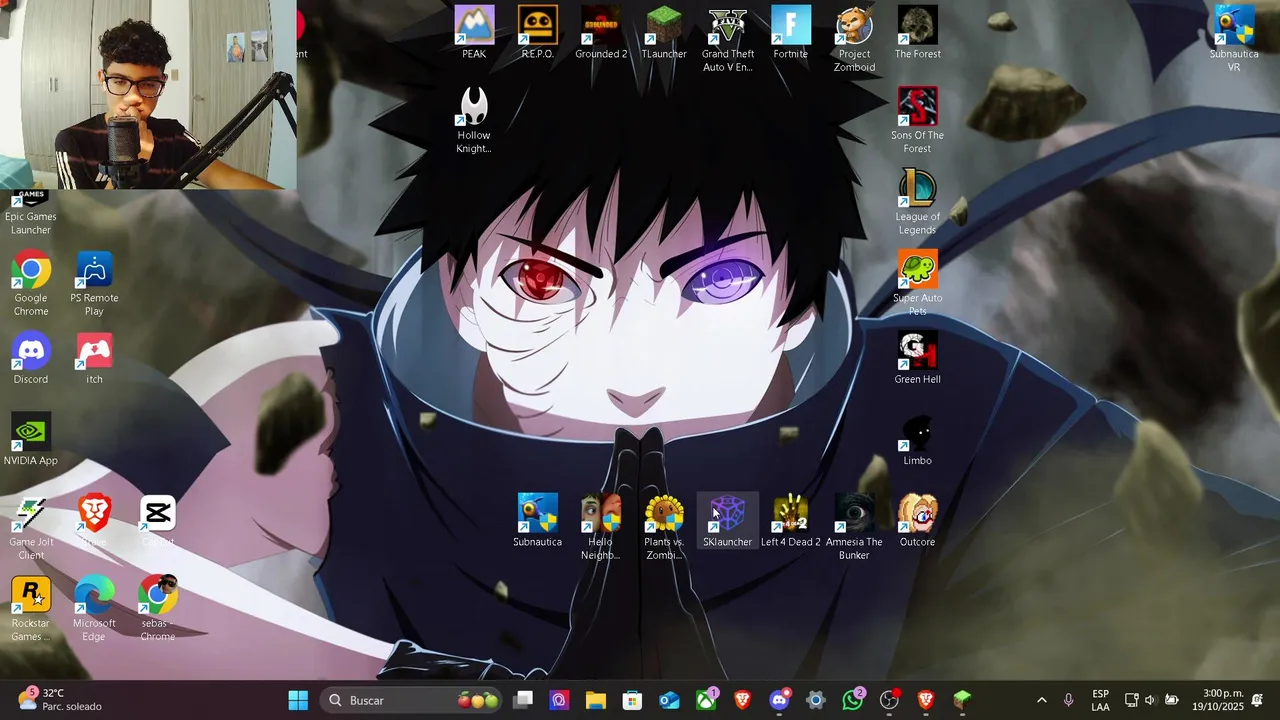Image resolution: width=1280 pixels, height=720 pixels.
Task: Launch Left 4 Dead 2 shortcut
Action: [790, 521]
